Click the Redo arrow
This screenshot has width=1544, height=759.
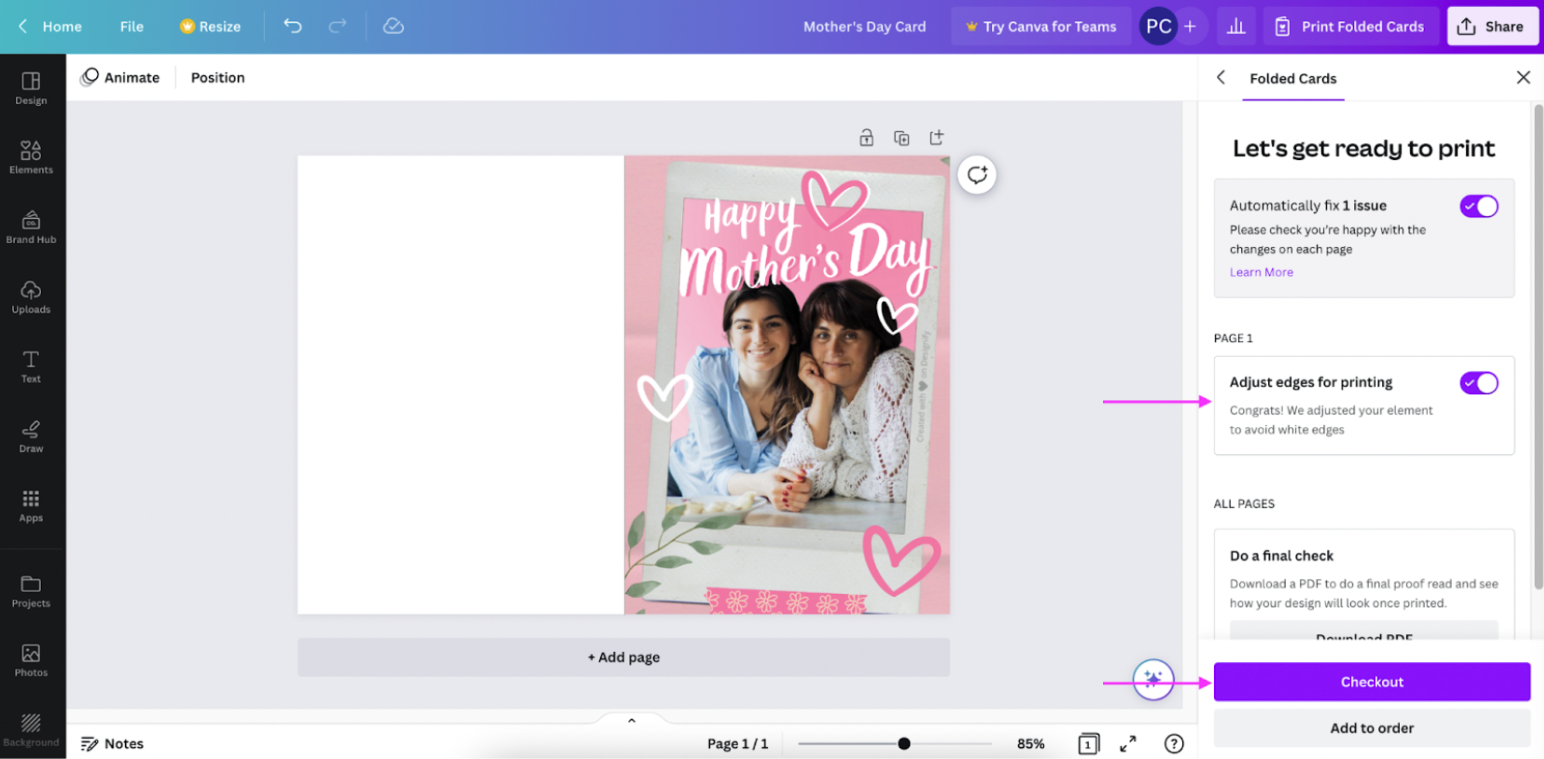click(x=338, y=26)
